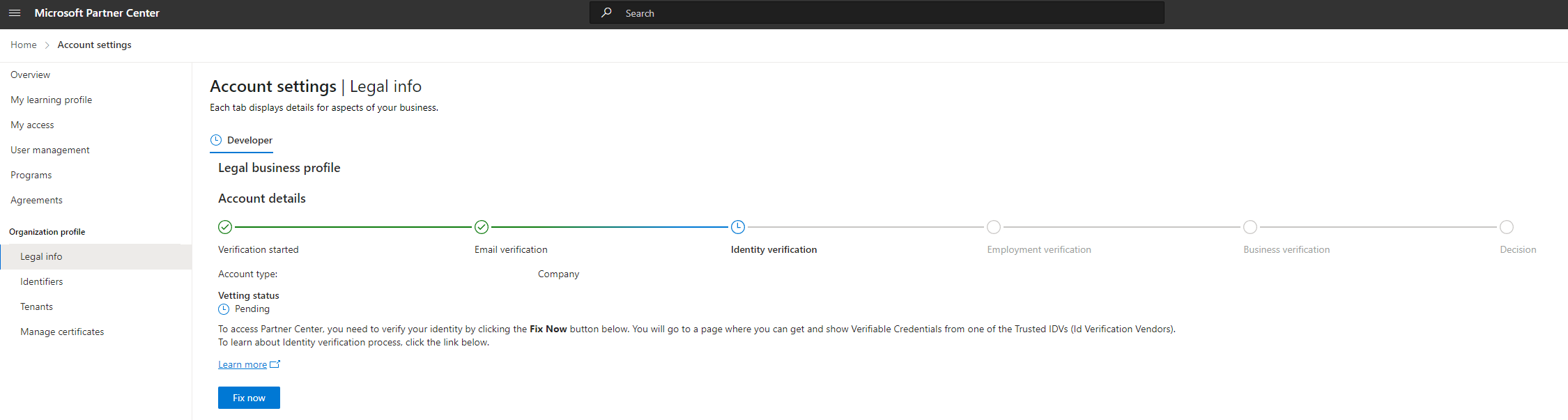The width and height of the screenshot is (1568, 420).
Task: Click the Pending status clock icon
Action: coord(224,309)
